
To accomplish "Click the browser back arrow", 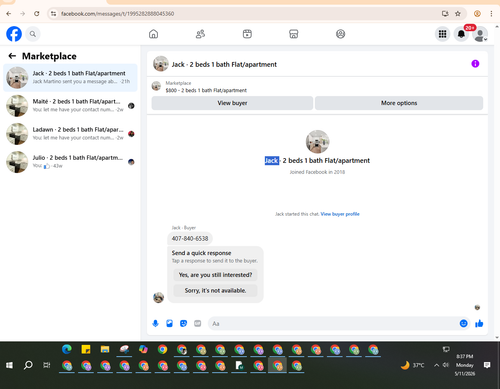I will tap(9, 14).
